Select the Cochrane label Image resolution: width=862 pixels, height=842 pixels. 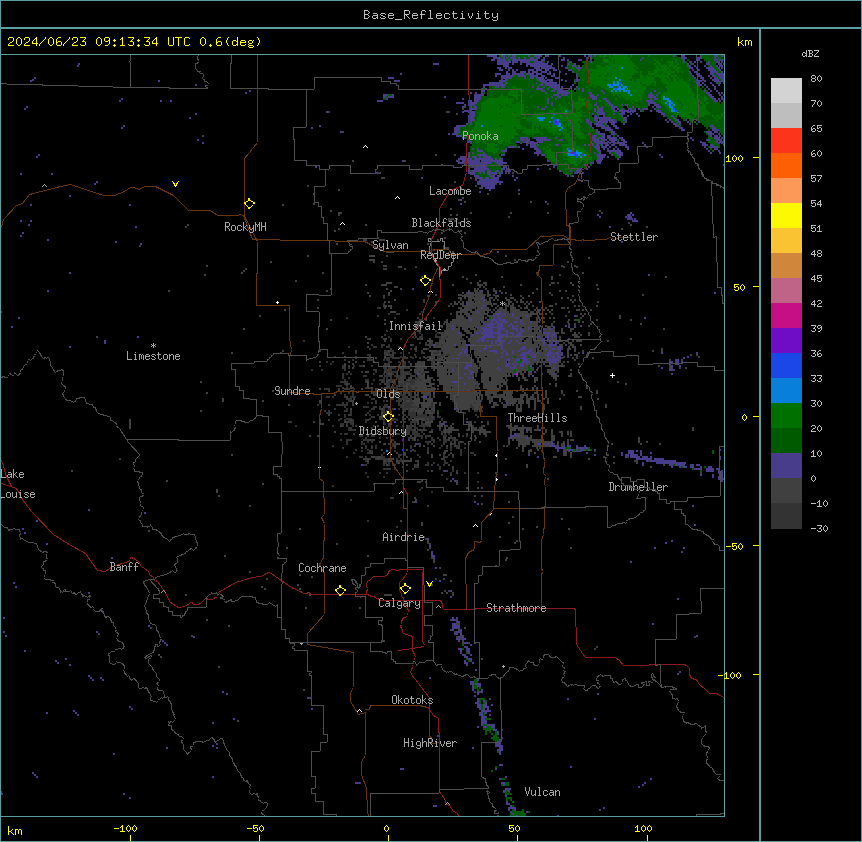[322, 568]
